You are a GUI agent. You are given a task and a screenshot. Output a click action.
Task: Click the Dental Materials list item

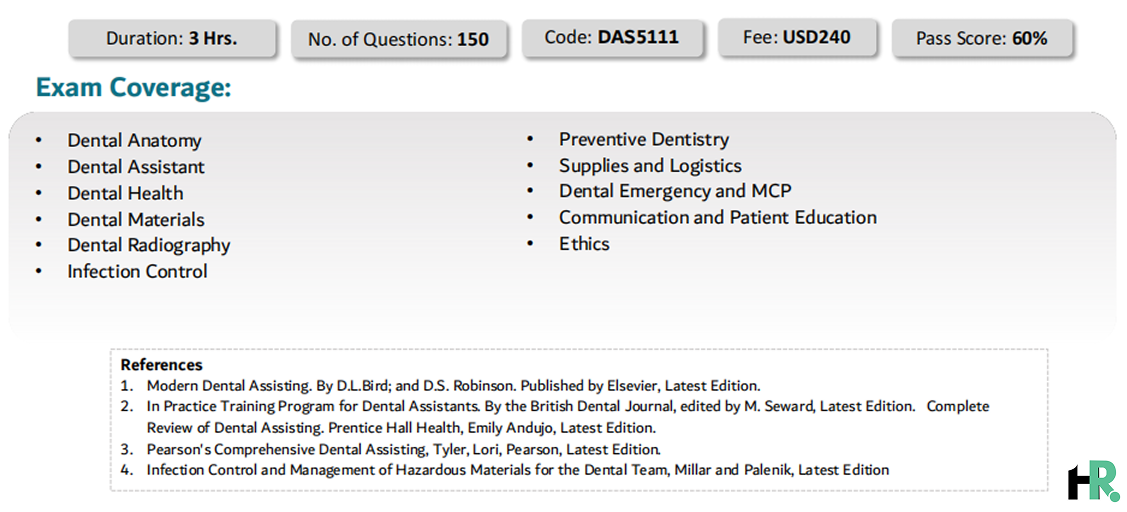[x=136, y=219]
